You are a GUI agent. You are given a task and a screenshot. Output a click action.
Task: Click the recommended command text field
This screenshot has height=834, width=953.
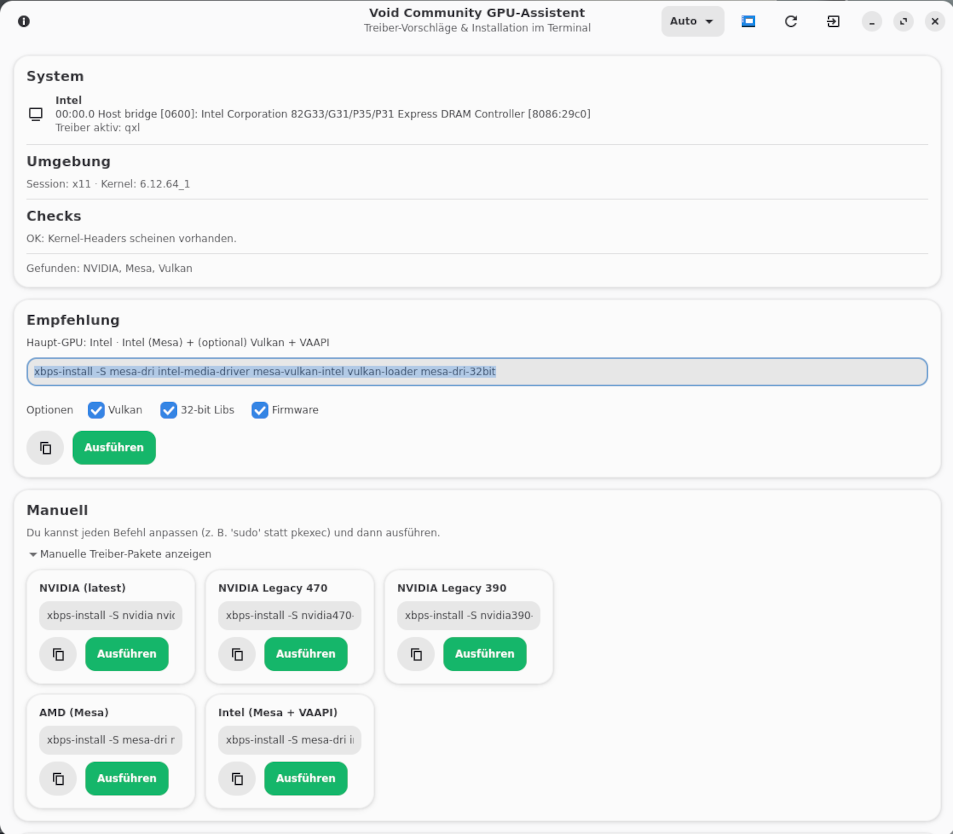(x=476, y=372)
